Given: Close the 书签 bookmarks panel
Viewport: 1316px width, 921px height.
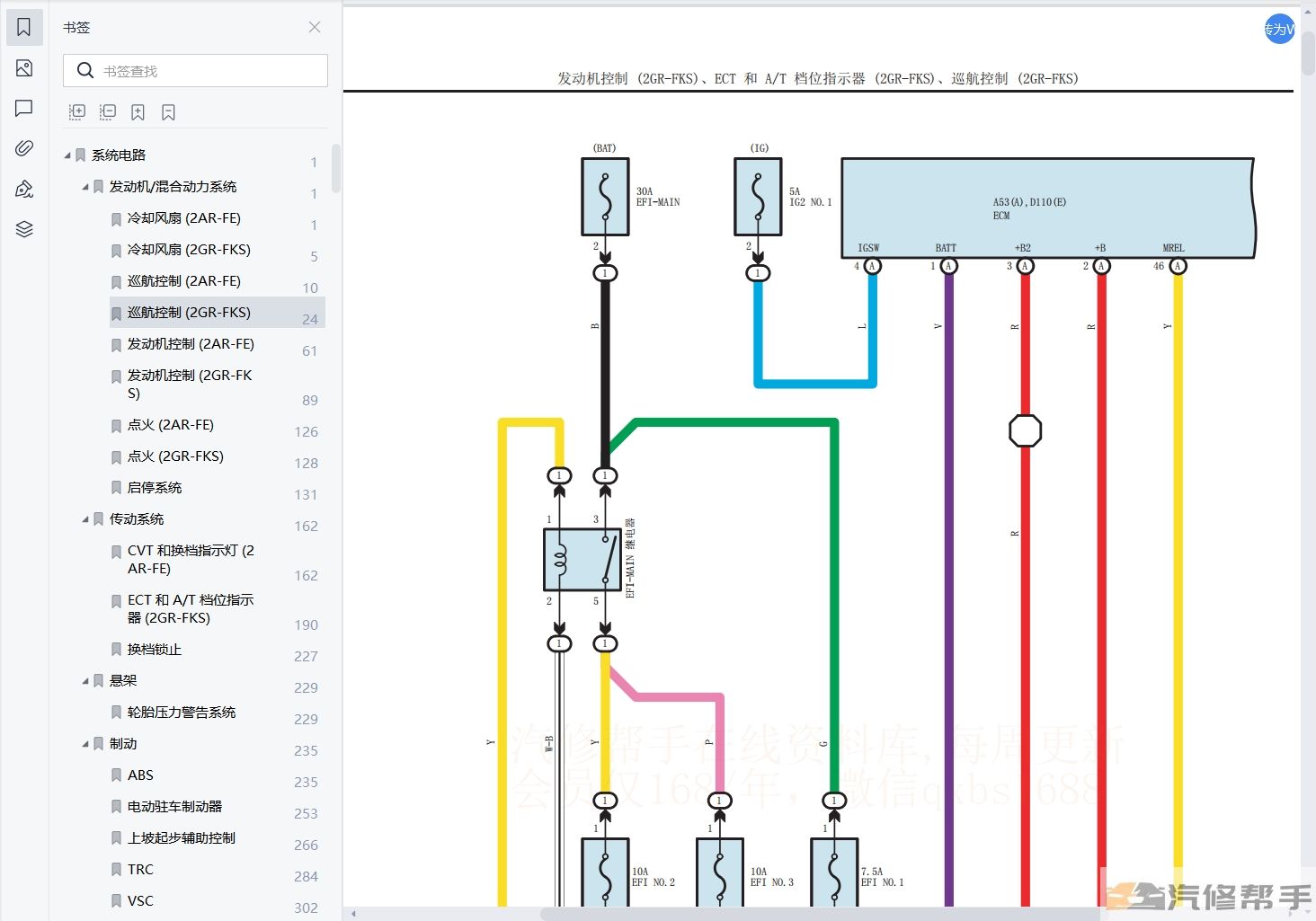Looking at the screenshot, I should click(315, 27).
